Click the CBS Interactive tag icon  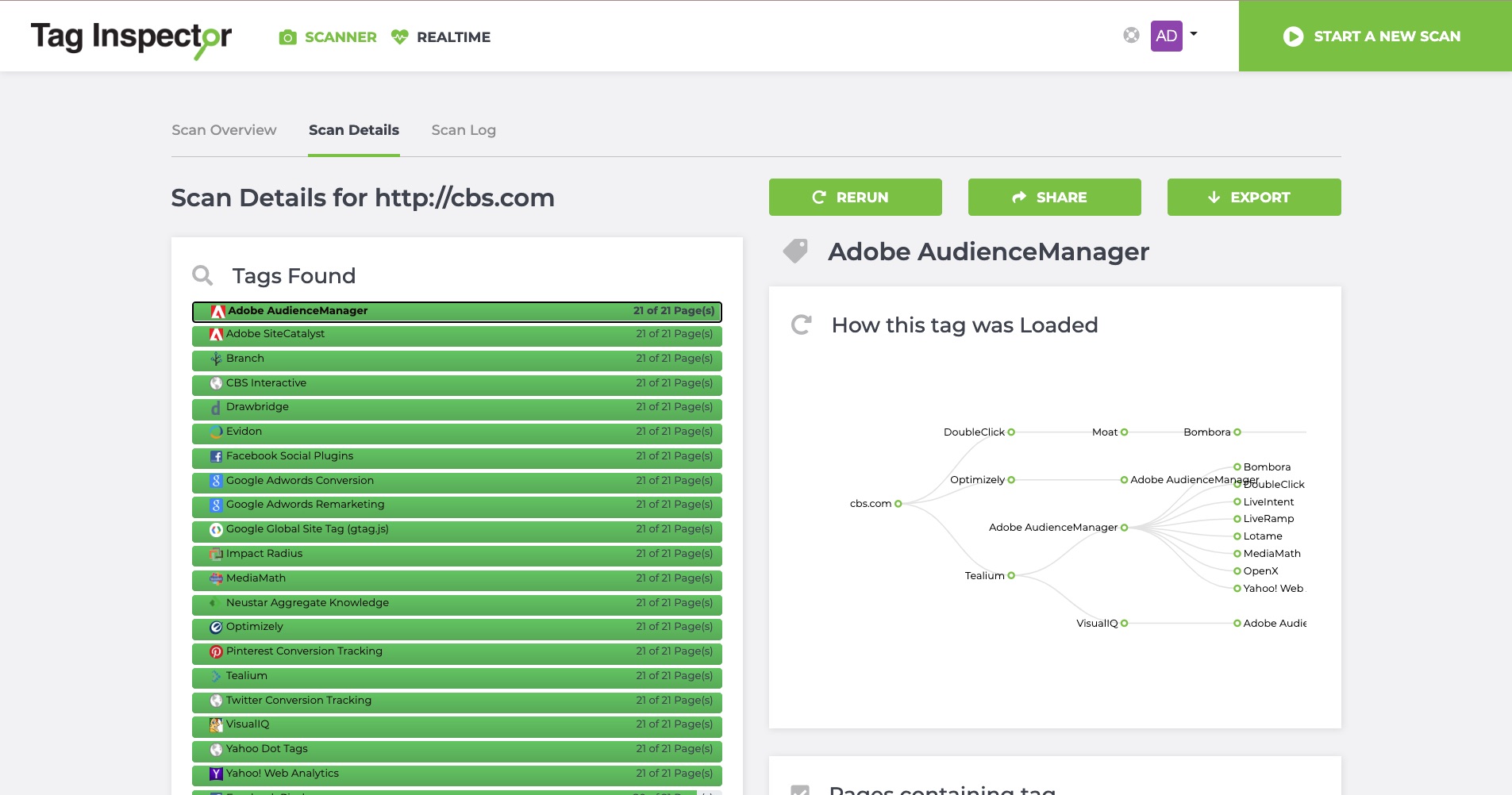click(x=216, y=383)
